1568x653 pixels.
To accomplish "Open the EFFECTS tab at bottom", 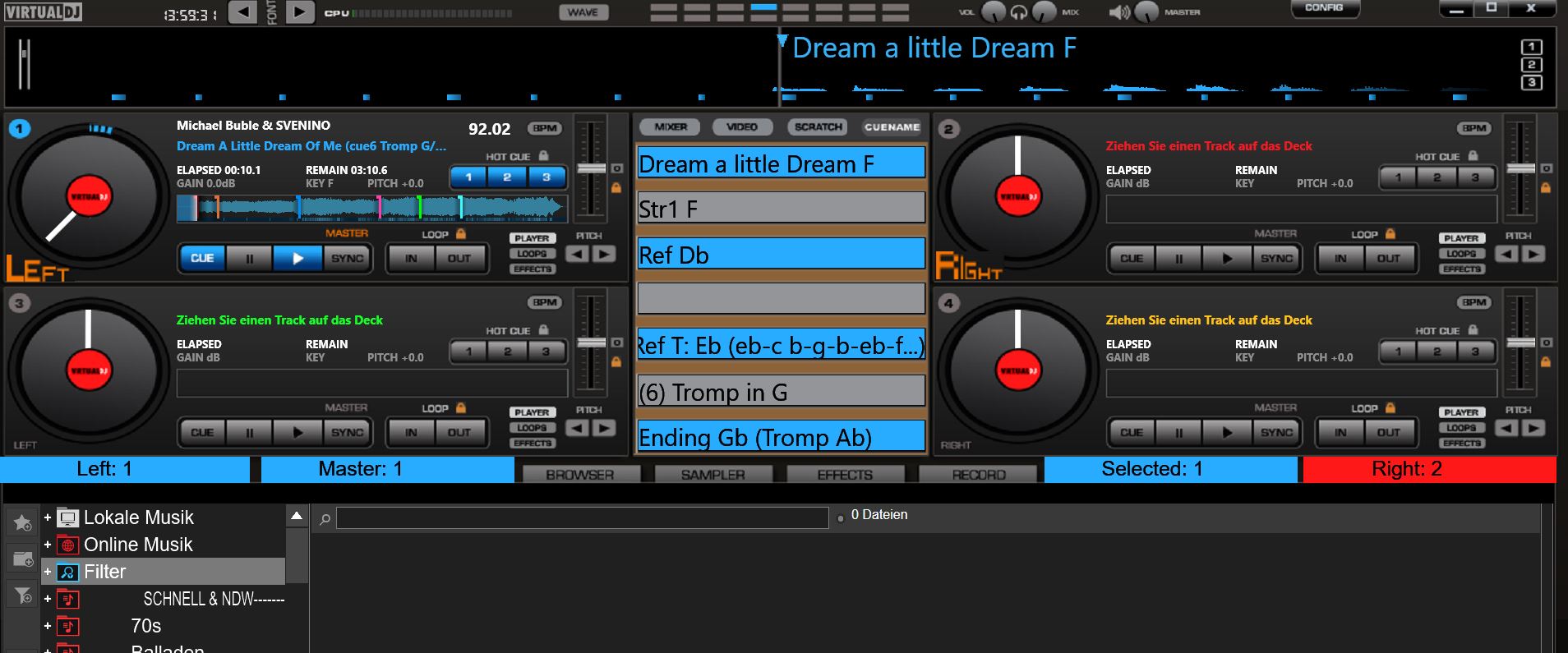I will pyautogui.click(x=845, y=474).
